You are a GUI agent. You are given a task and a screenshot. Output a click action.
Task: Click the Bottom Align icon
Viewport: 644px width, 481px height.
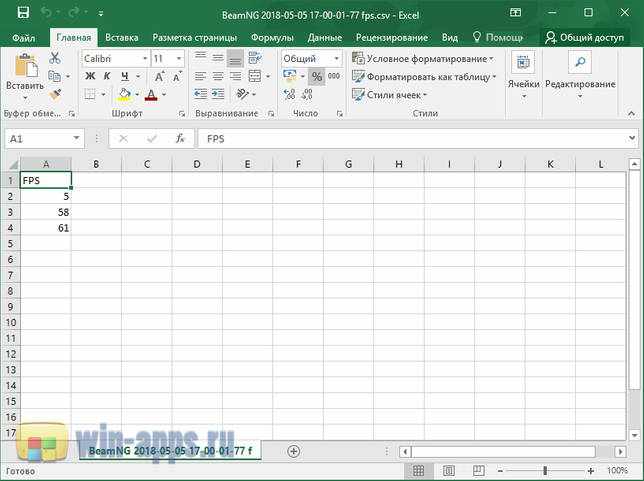coord(235,58)
